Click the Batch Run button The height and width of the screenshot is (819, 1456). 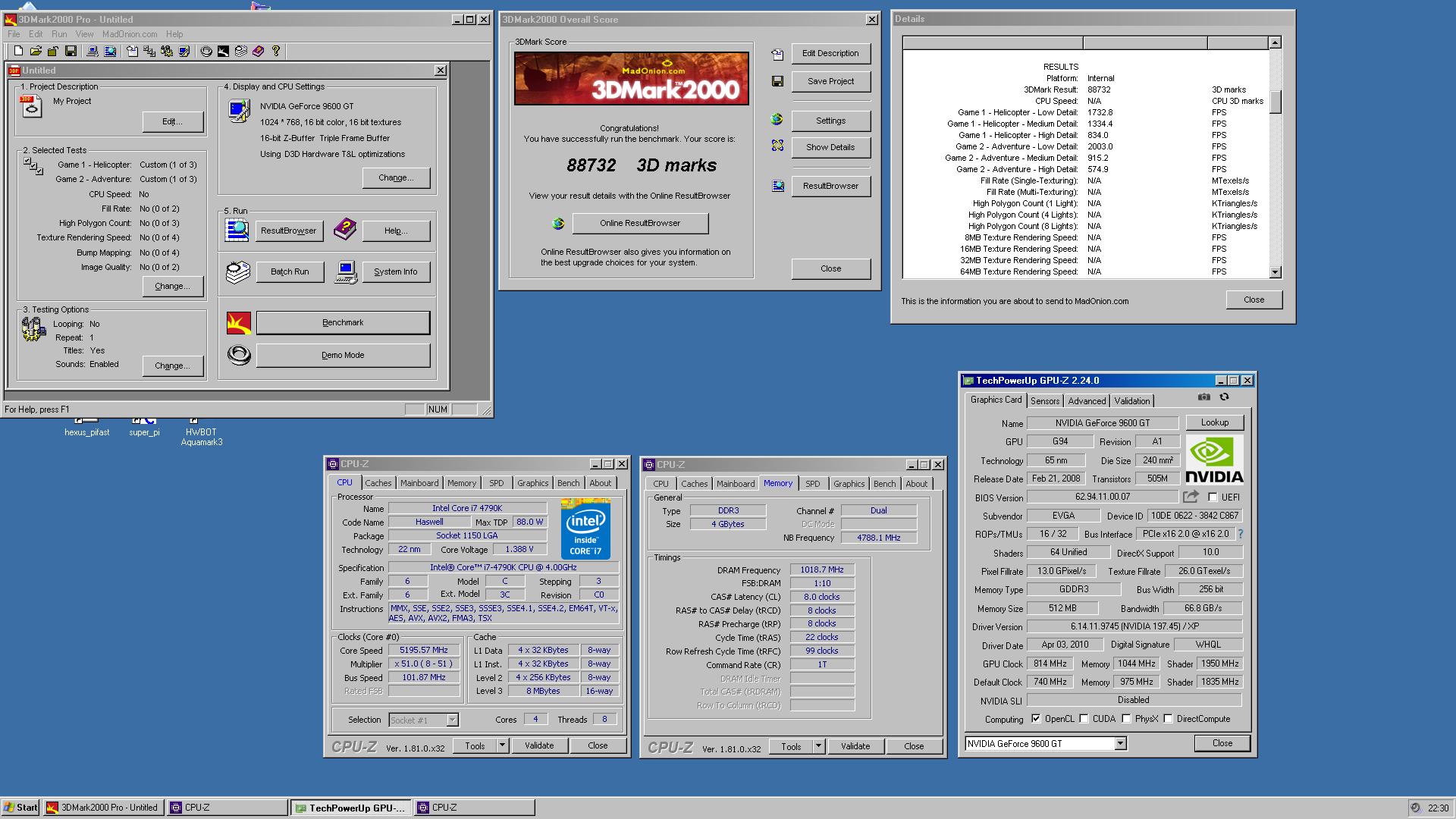pyautogui.click(x=290, y=271)
